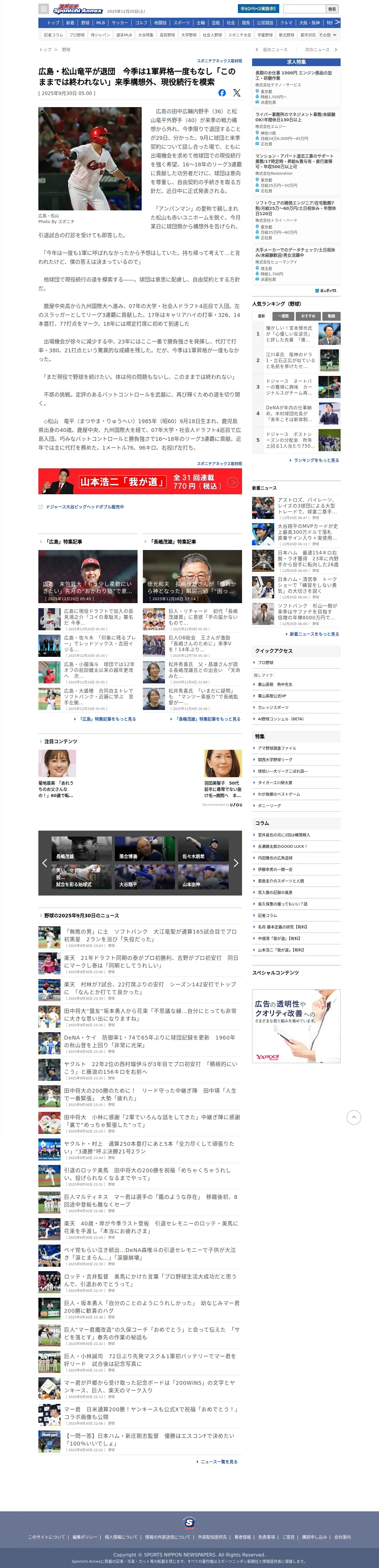Screen dimensions: 379x1568
Task: Open ranking item 3 about ヌートバー
Action: coord(296,387)
